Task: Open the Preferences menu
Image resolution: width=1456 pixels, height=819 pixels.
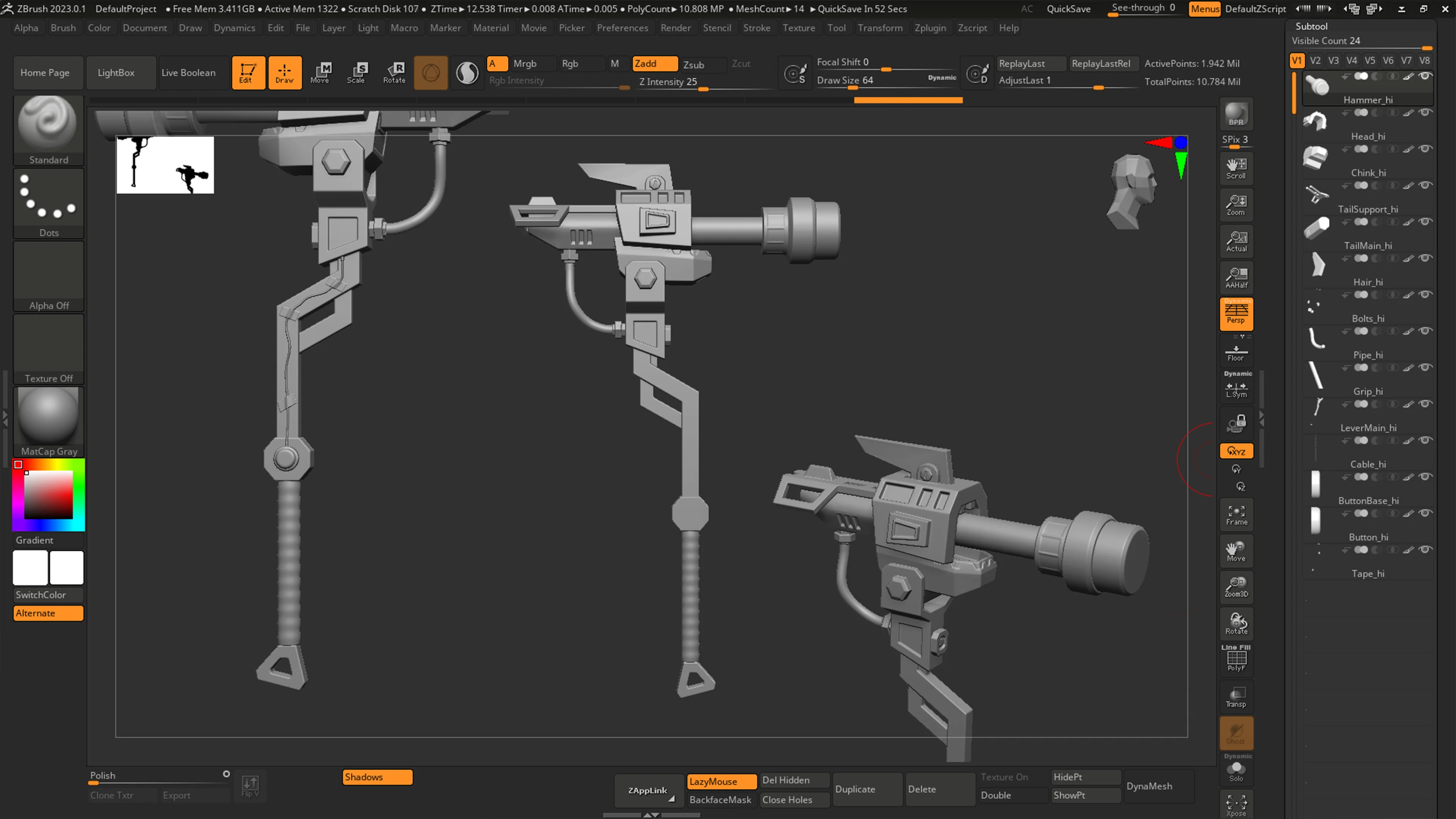Action: click(x=622, y=28)
